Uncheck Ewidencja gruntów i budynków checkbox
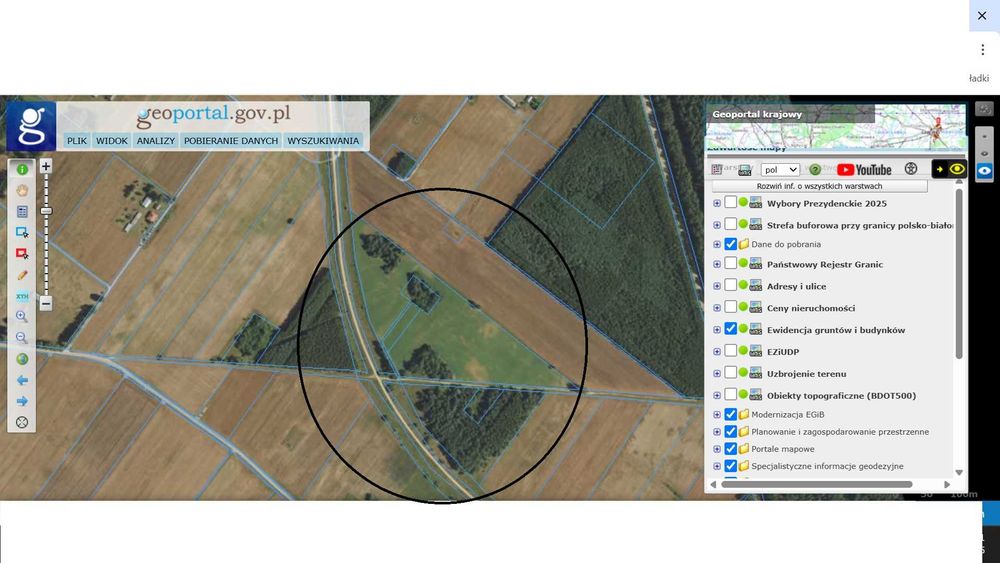The height and width of the screenshot is (563, 1000). pyautogui.click(x=731, y=329)
